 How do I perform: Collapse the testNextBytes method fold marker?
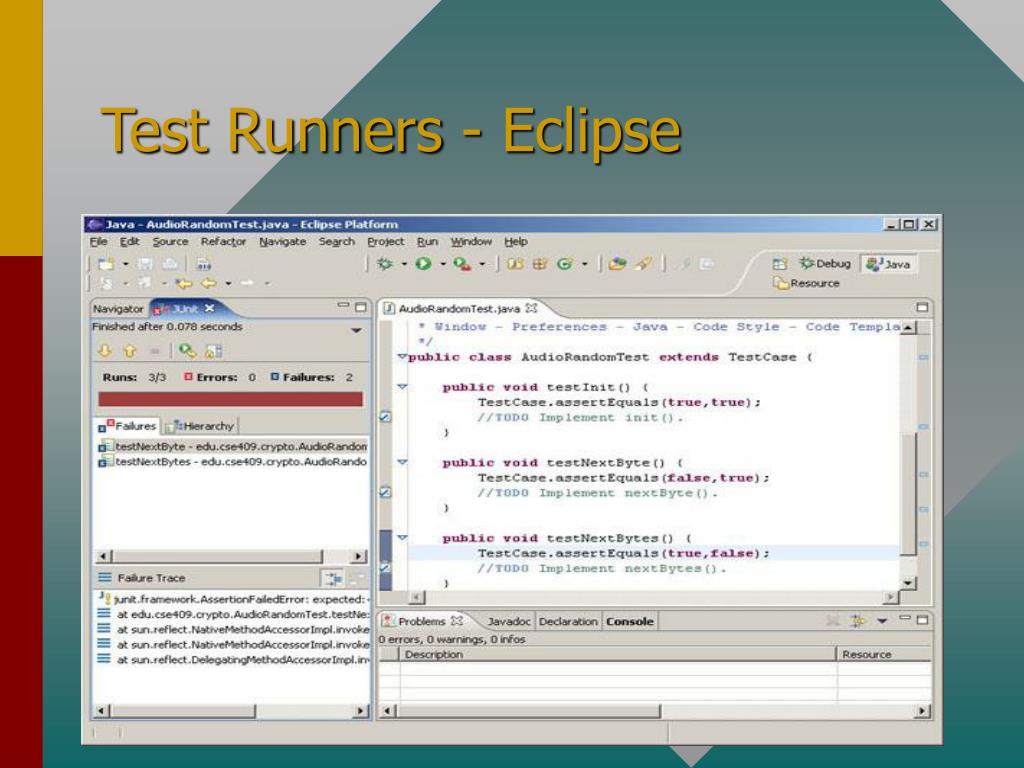pyautogui.click(x=402, y=538)
